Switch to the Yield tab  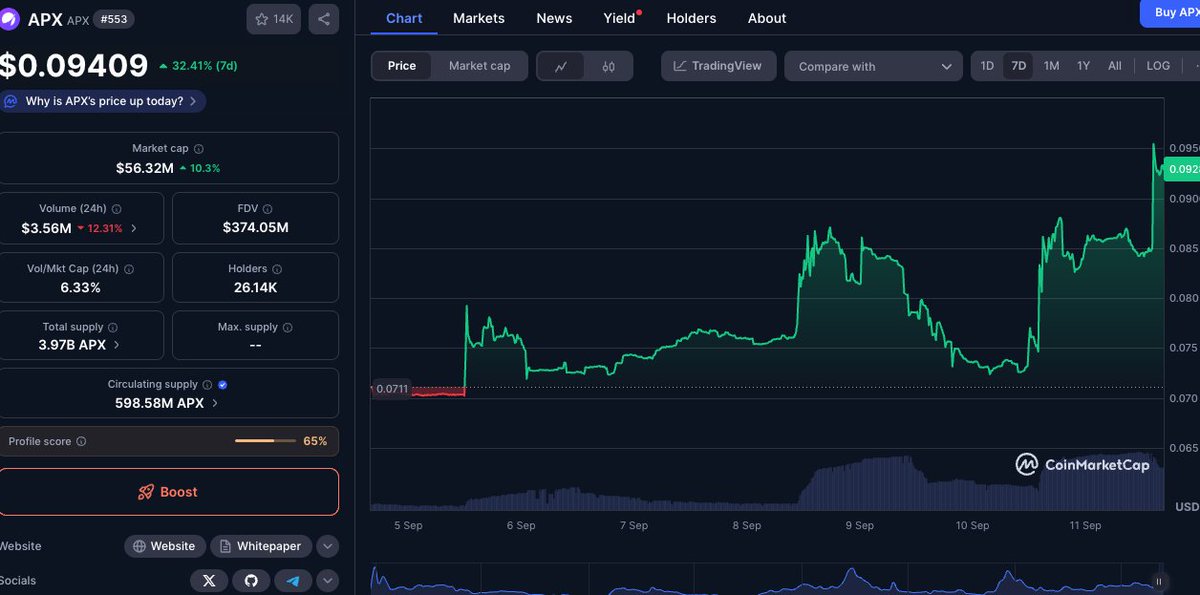tap(621, 18)
